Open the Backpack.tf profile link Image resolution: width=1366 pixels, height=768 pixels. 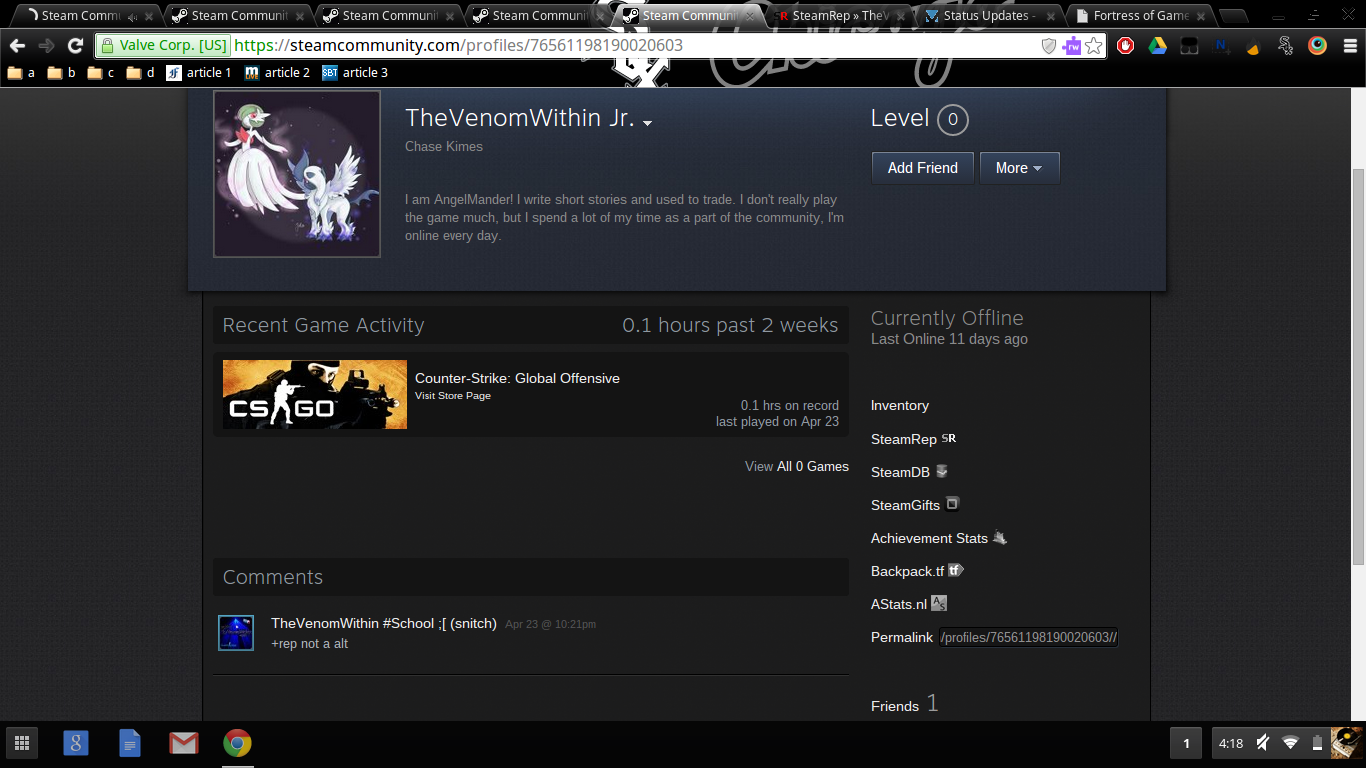click(908, 571)
